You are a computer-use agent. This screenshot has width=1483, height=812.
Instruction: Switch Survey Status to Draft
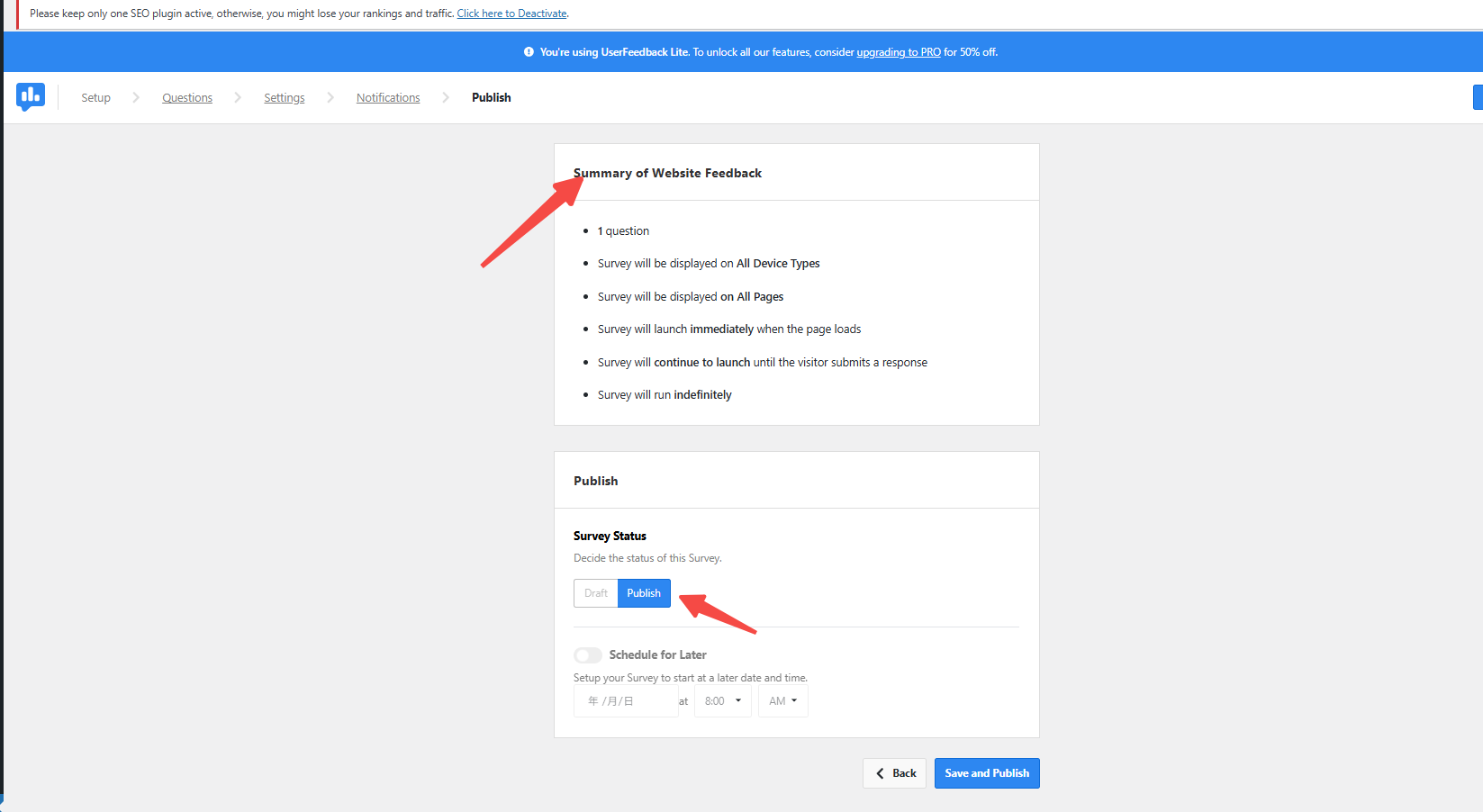coord(595,592)
